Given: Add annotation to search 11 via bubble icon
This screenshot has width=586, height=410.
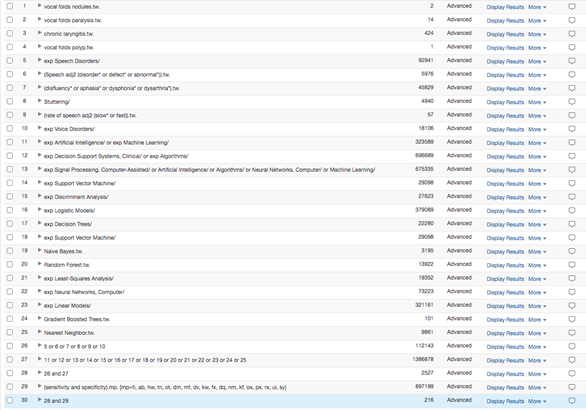Looking at the screenshot, I should pos(571,142).
